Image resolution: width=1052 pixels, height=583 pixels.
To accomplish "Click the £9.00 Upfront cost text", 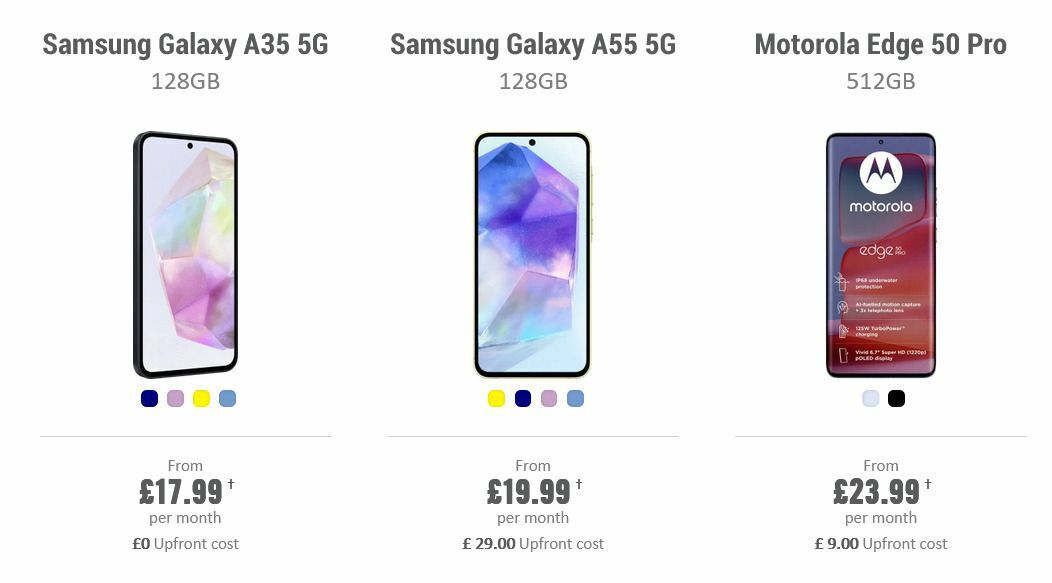I will point(881,544).
